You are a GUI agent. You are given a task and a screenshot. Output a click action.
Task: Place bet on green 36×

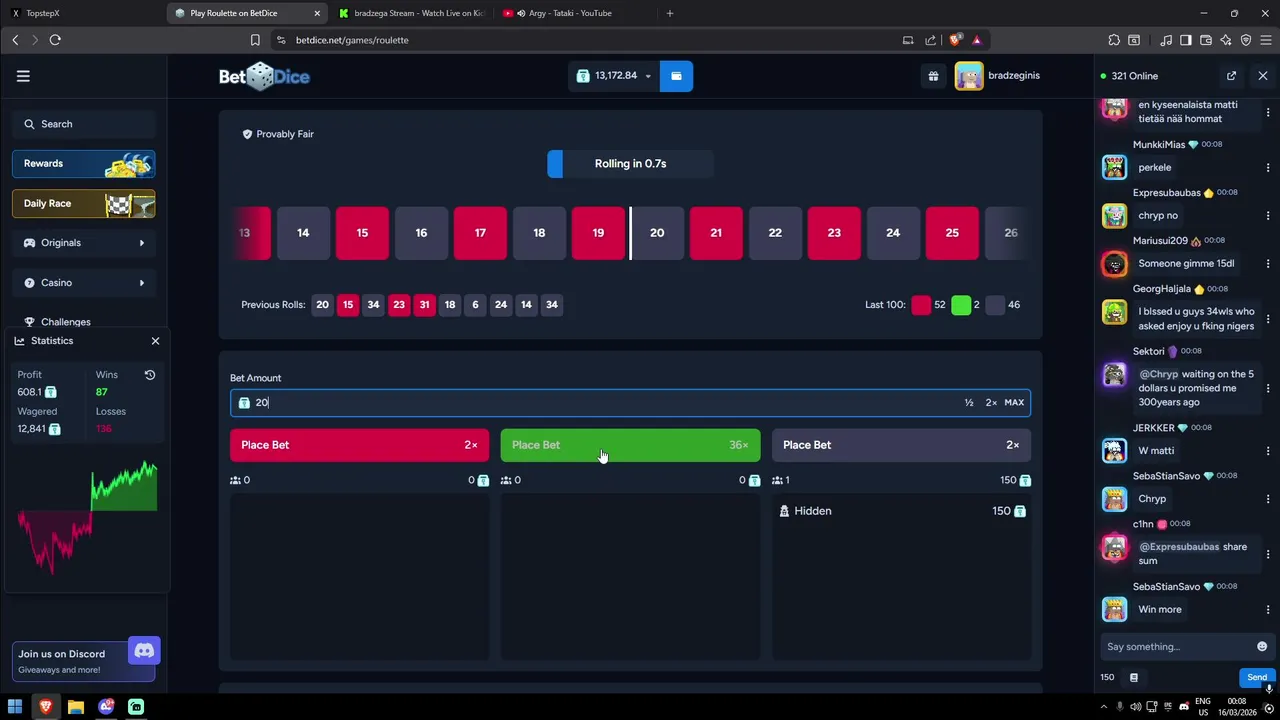[x=630, y=445]
